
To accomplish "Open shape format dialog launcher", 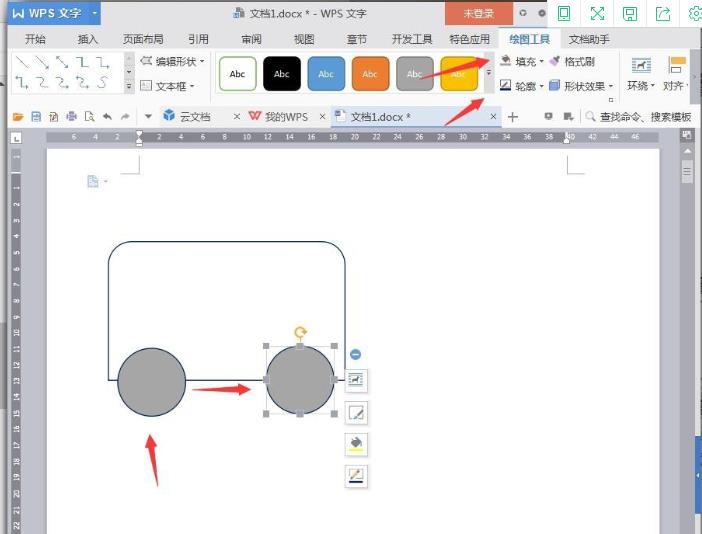I will (611, 100).
